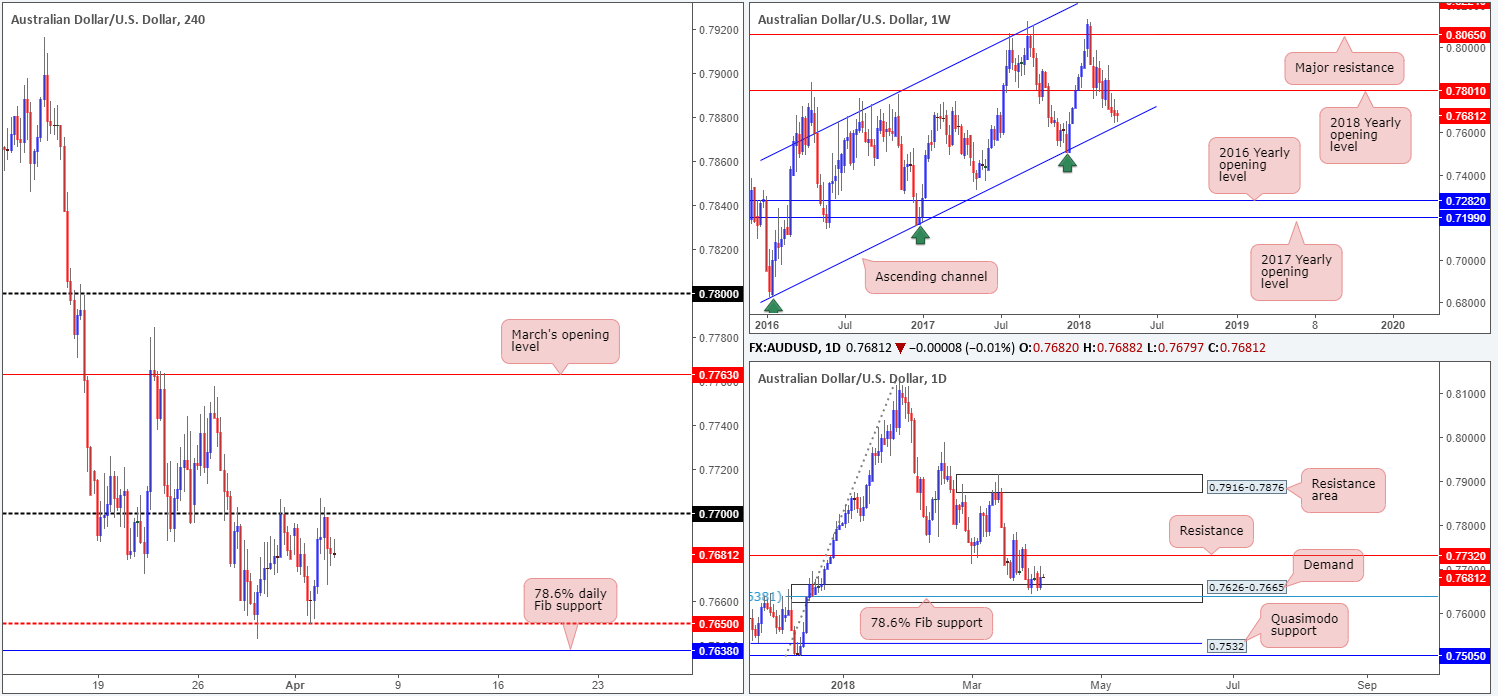Click the green arrow below the late 2017 low

(x=1067, y=162)
